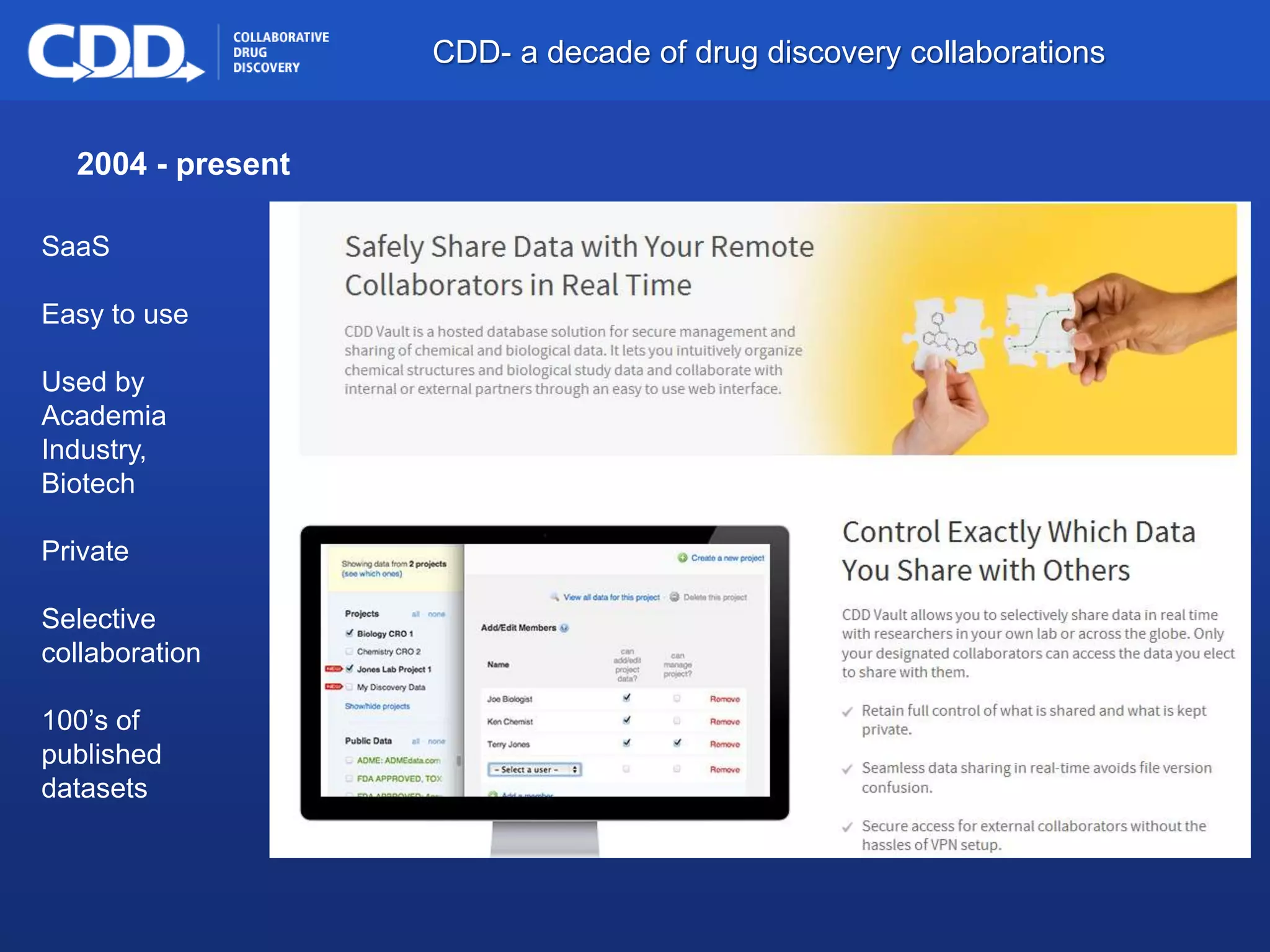Click the checkmark beside Seamless data sharing
Image resolution: width=1270 pixels, height=952 pixels.
[x=847, y=769]
